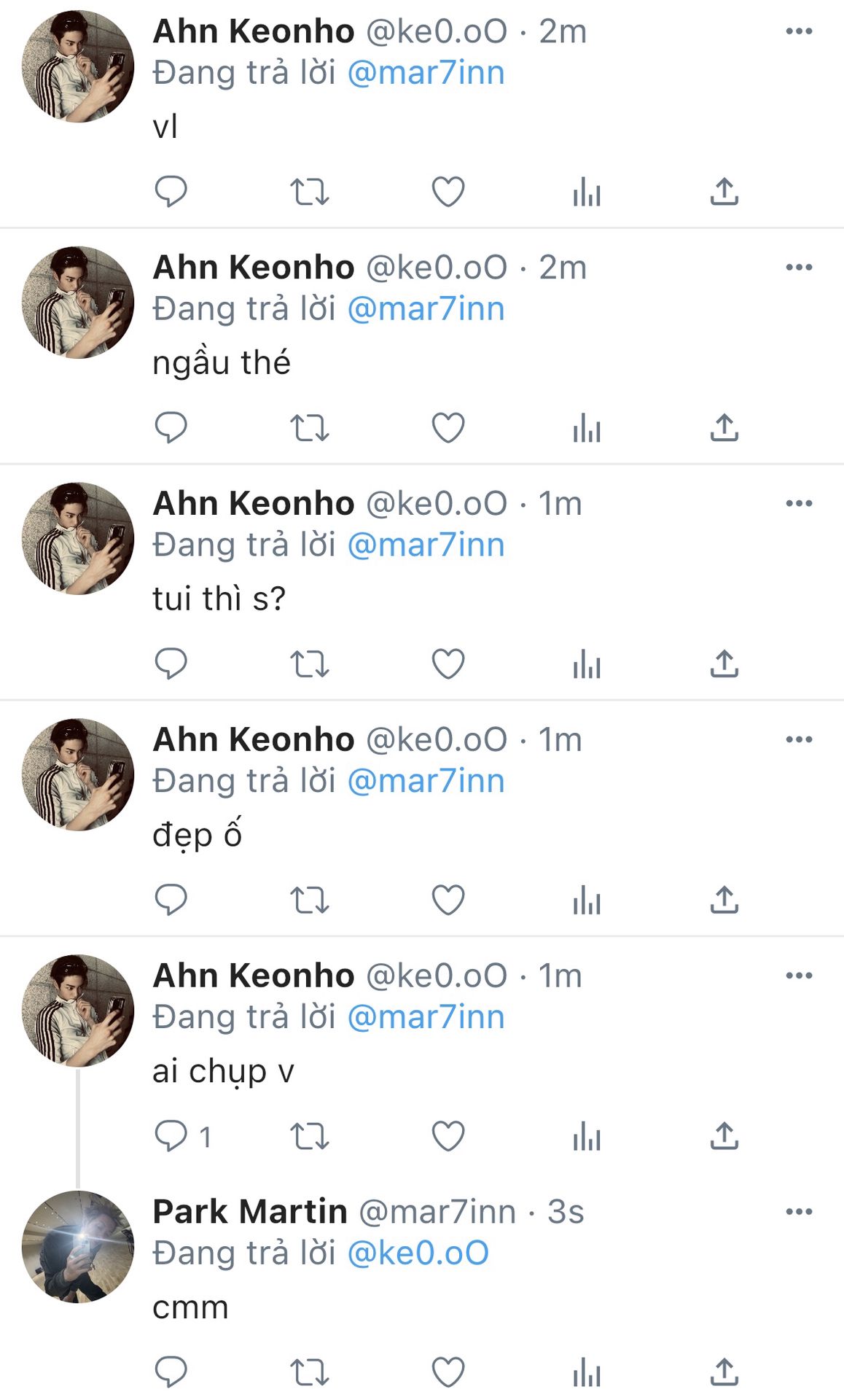Open the @mar7inn mention in the "vl" tweet
The height and width of the screenshot is (1400, 844).
tap(426, 73)
